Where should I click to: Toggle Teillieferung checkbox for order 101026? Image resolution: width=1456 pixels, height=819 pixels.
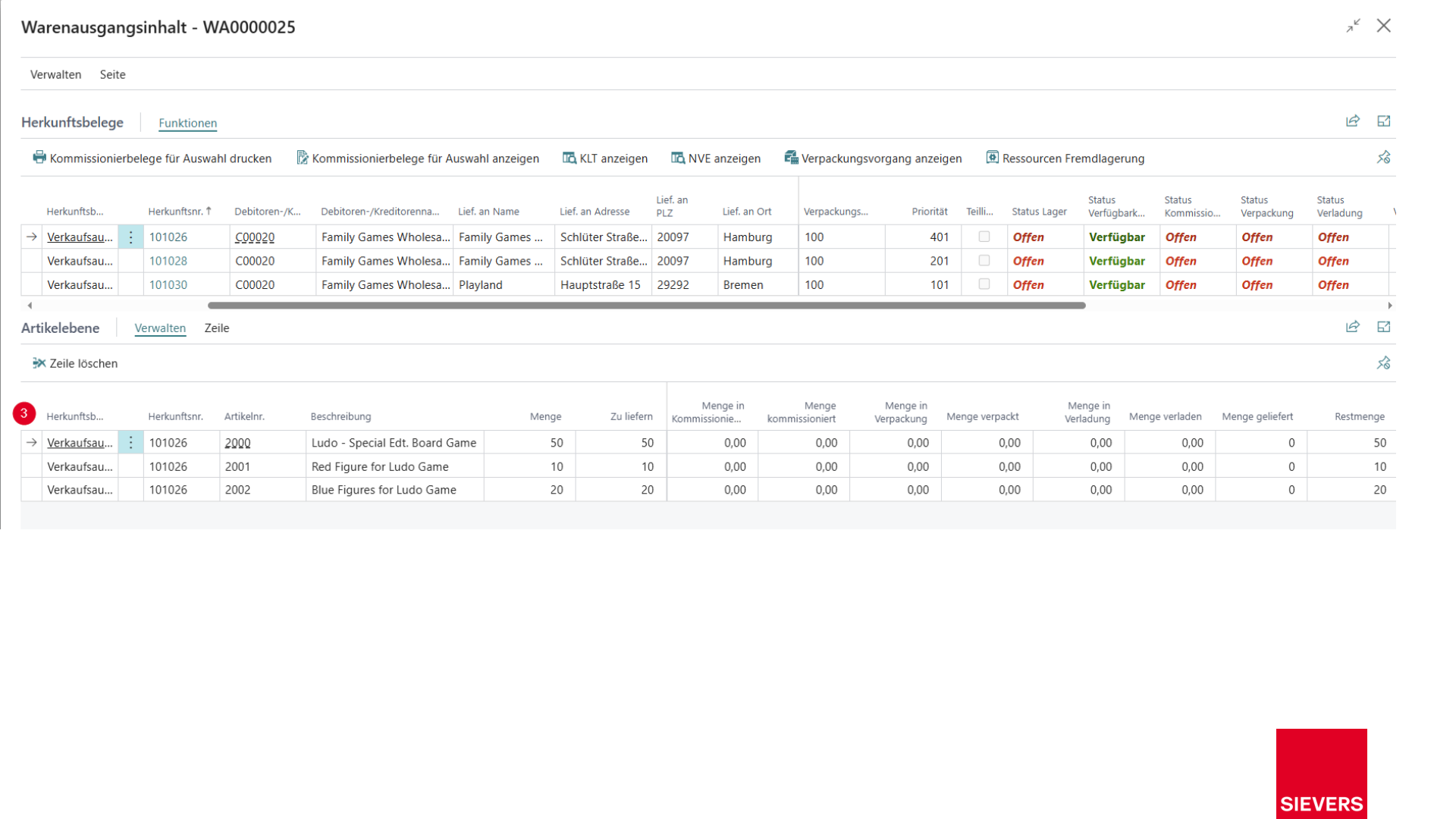tap(984, 237)
